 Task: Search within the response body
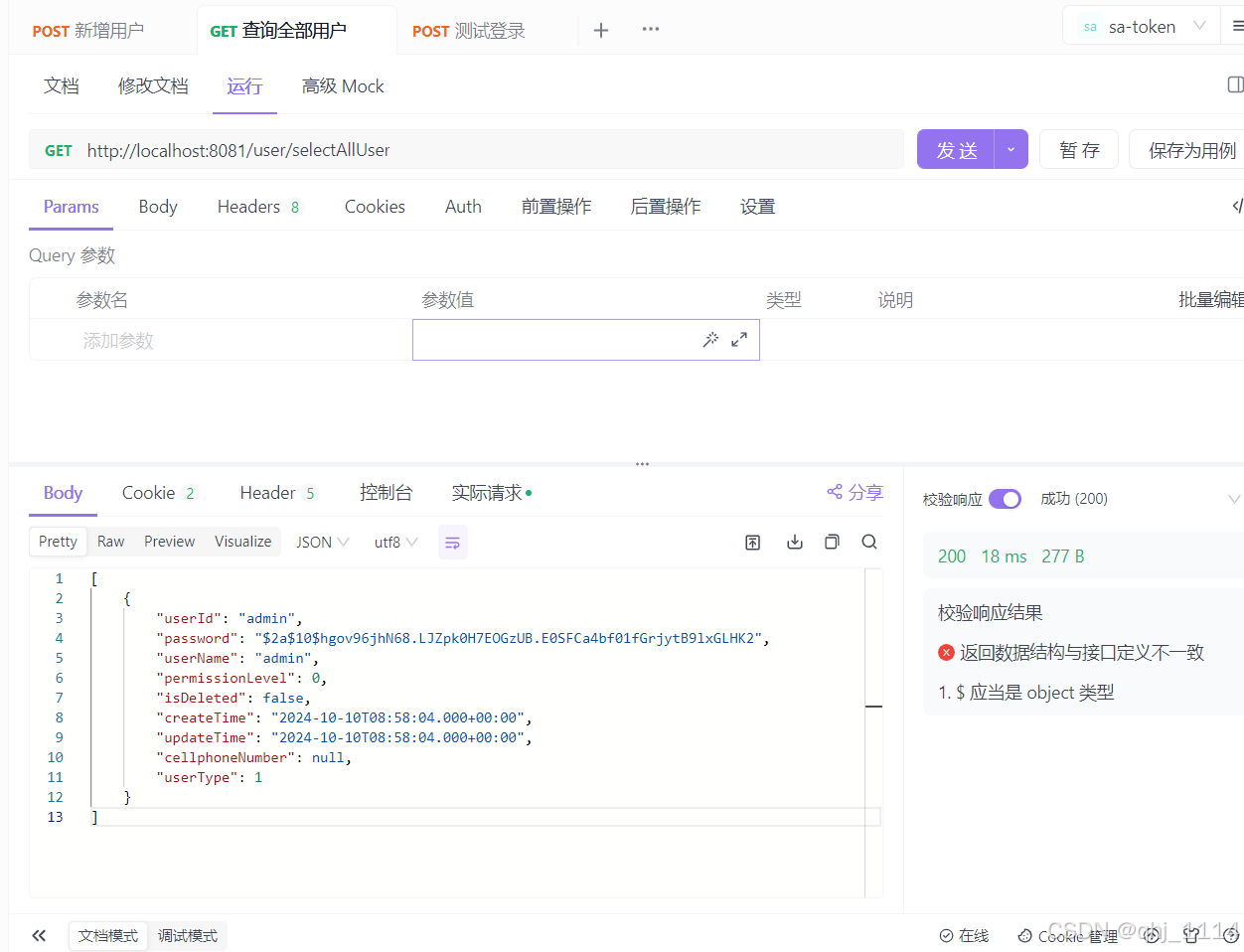point(868,542)
